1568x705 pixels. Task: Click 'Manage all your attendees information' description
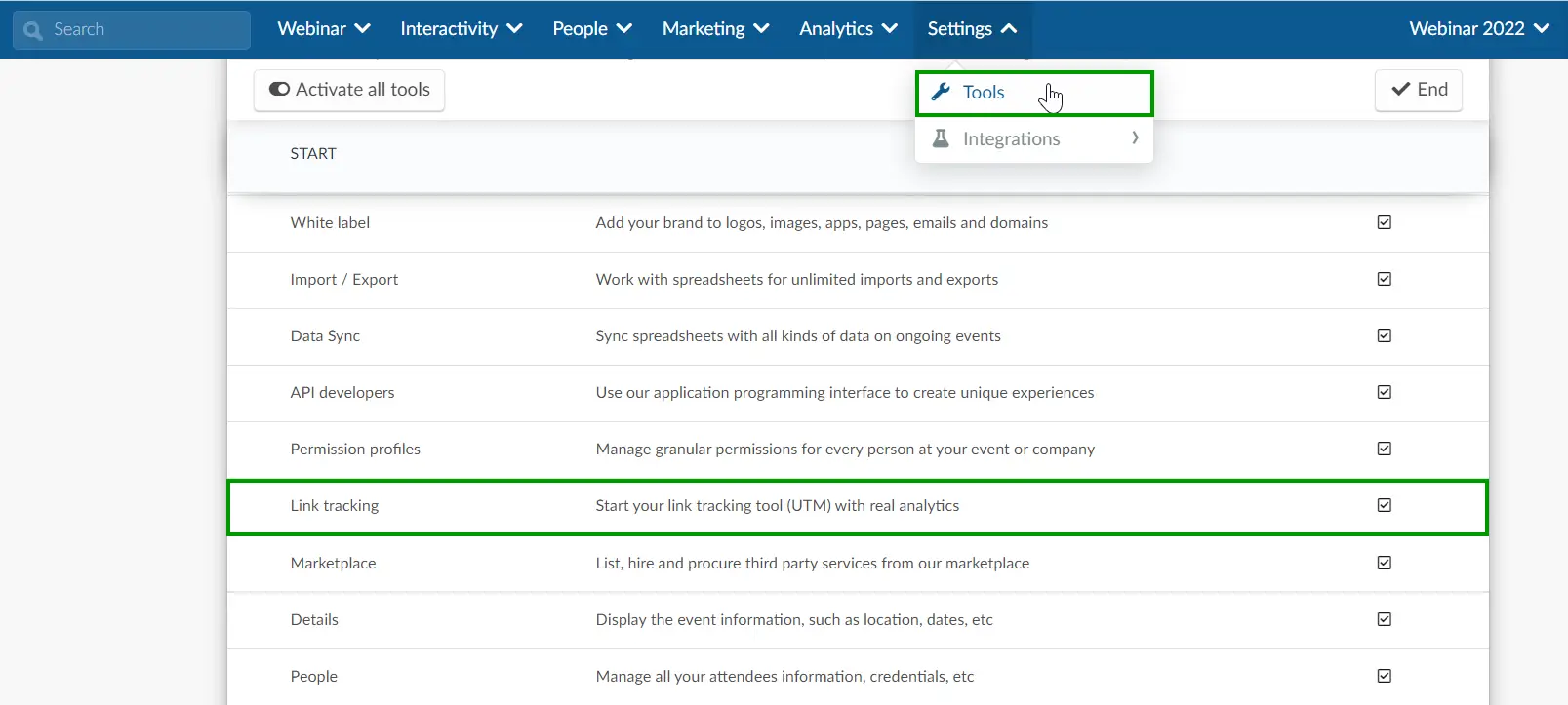tap(784, 677)
